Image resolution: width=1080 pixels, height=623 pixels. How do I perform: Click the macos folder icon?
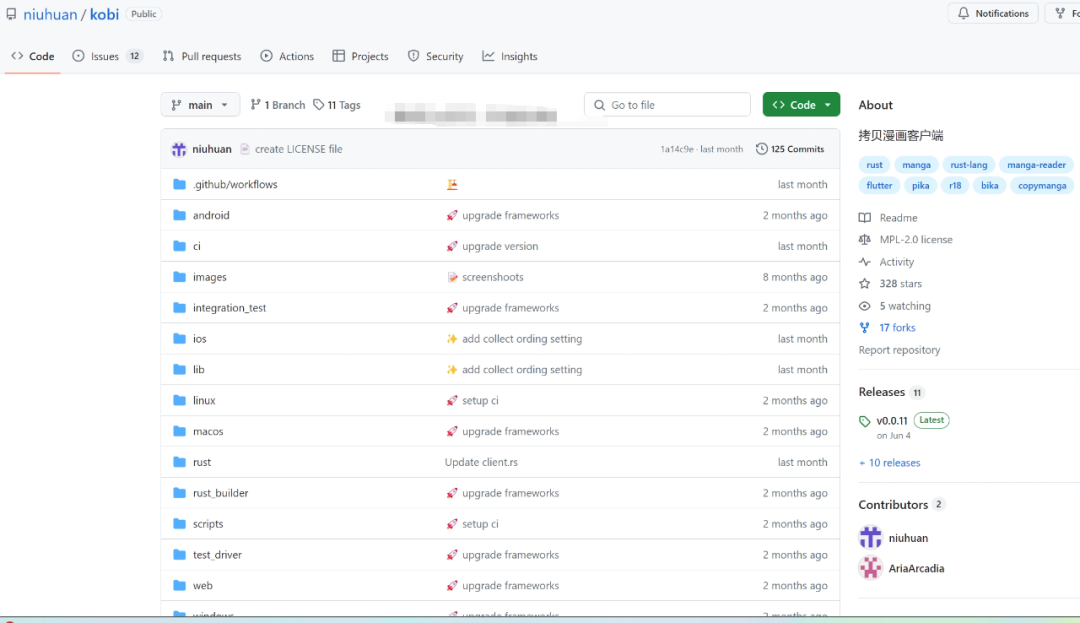[180, 431]
